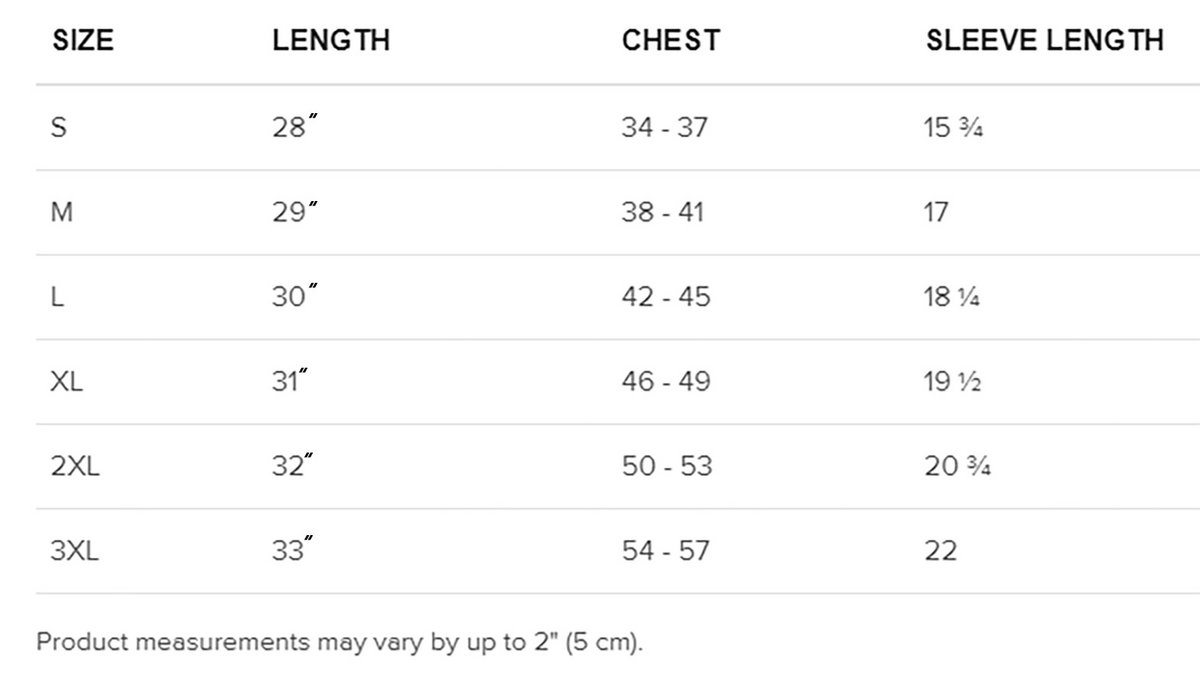Click the 38 - 41 chest measurement
1200x688 pixels.
[x=662, y=213]
